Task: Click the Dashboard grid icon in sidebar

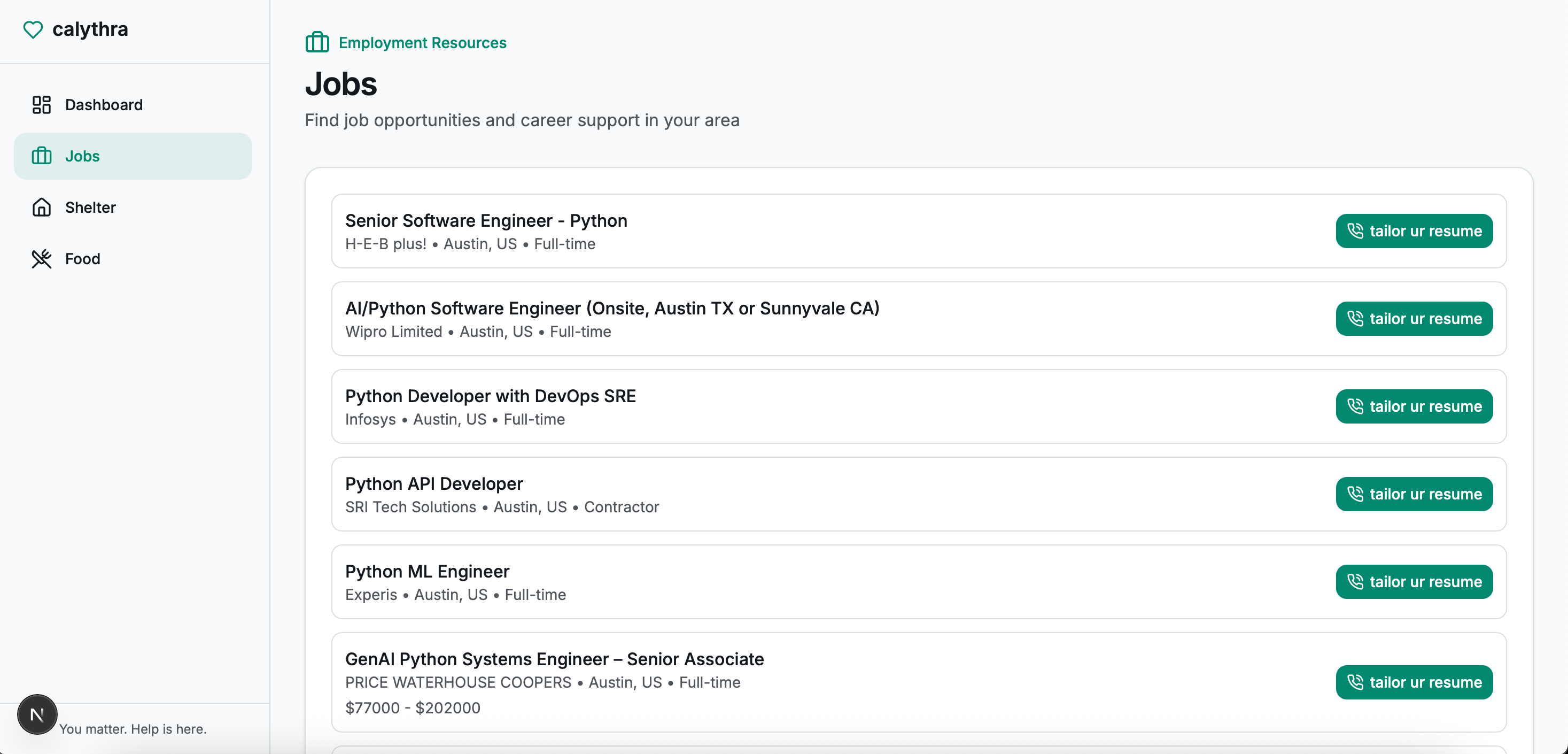Action: (41, 105)
